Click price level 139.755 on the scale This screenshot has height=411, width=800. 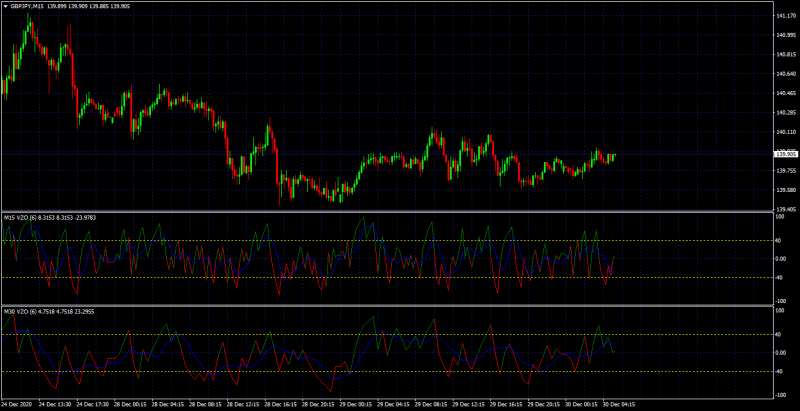point(786,170)
